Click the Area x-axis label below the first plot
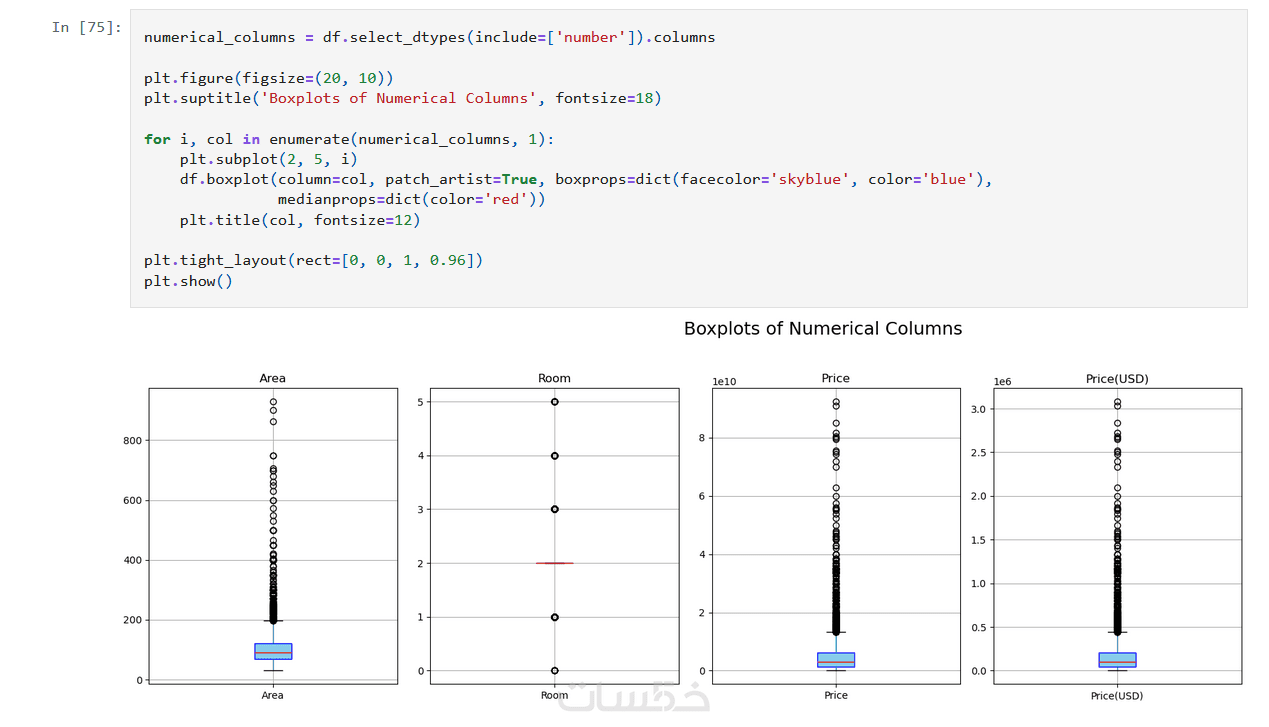The image size is (1269, 727). (x=272, y=695)
